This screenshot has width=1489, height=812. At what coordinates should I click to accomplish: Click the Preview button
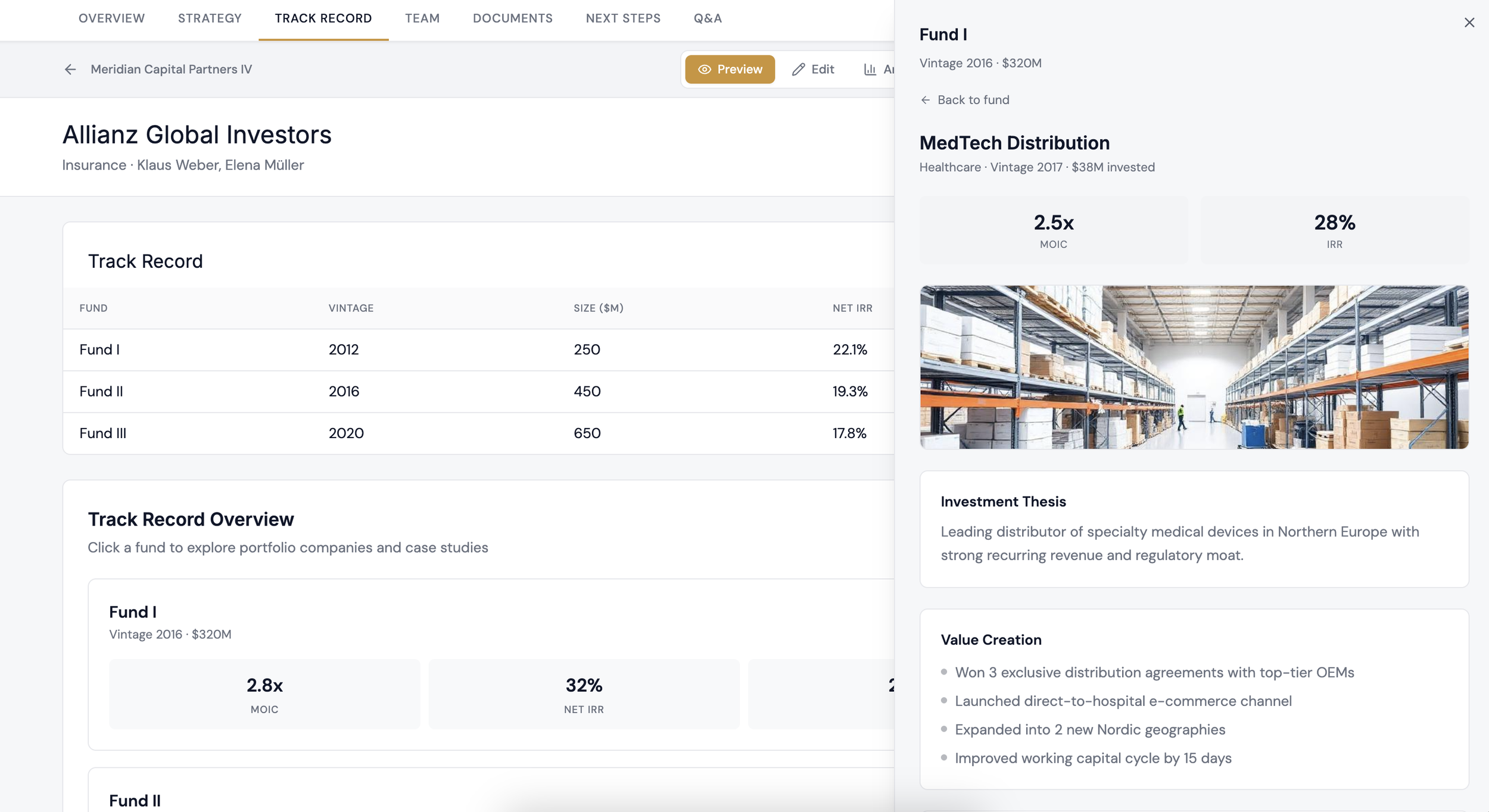(730, 70)
